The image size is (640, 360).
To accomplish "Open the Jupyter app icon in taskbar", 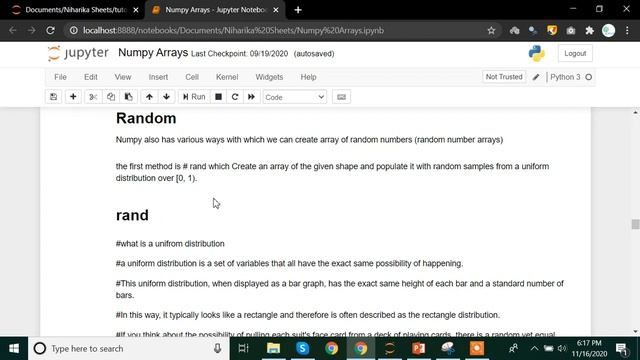I will (x=390, y=349).
